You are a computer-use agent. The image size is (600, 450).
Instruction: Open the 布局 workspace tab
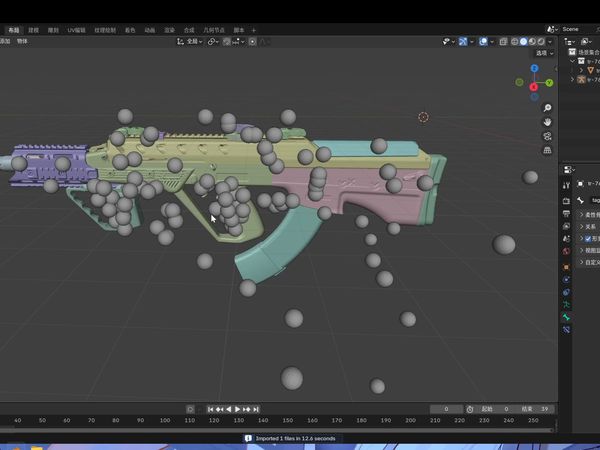click(x=14, y=30)
